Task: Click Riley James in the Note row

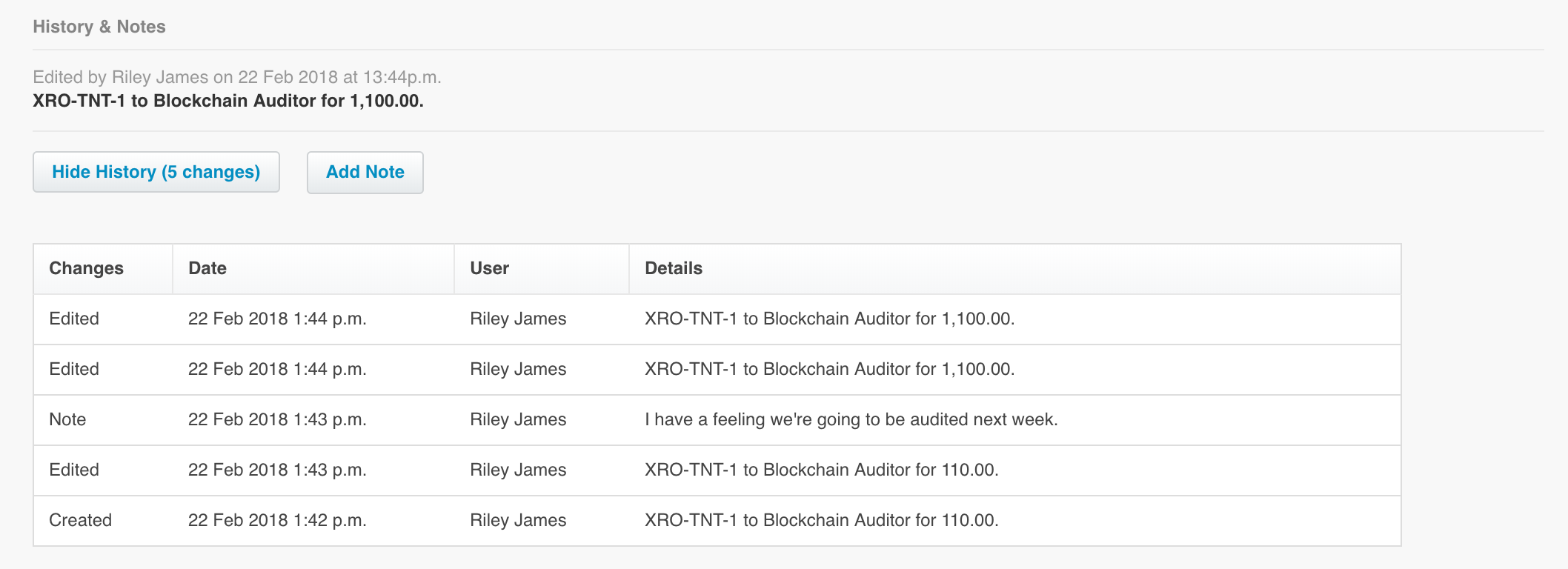Action: 518,419
